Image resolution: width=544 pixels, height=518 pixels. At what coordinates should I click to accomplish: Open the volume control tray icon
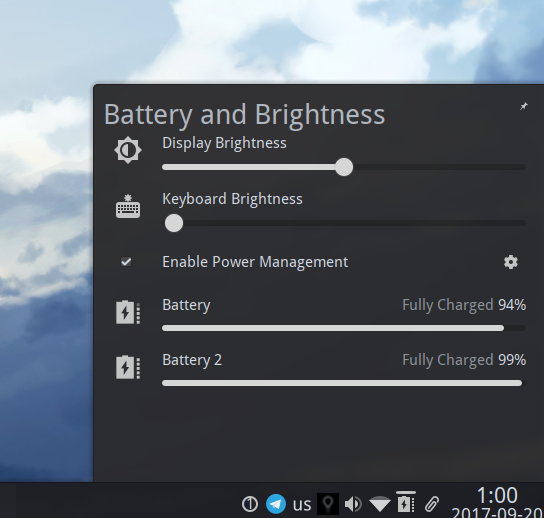pyautogui.click(x=353, y=504)
